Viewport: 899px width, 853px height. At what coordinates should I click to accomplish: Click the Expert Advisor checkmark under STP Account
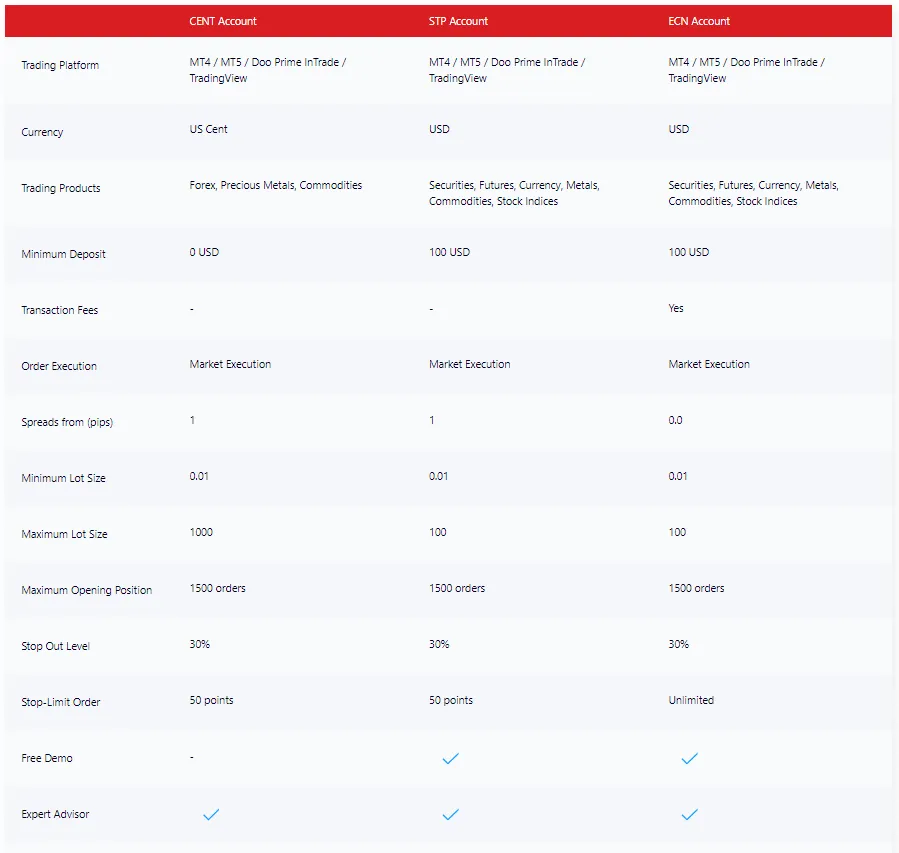450,815
